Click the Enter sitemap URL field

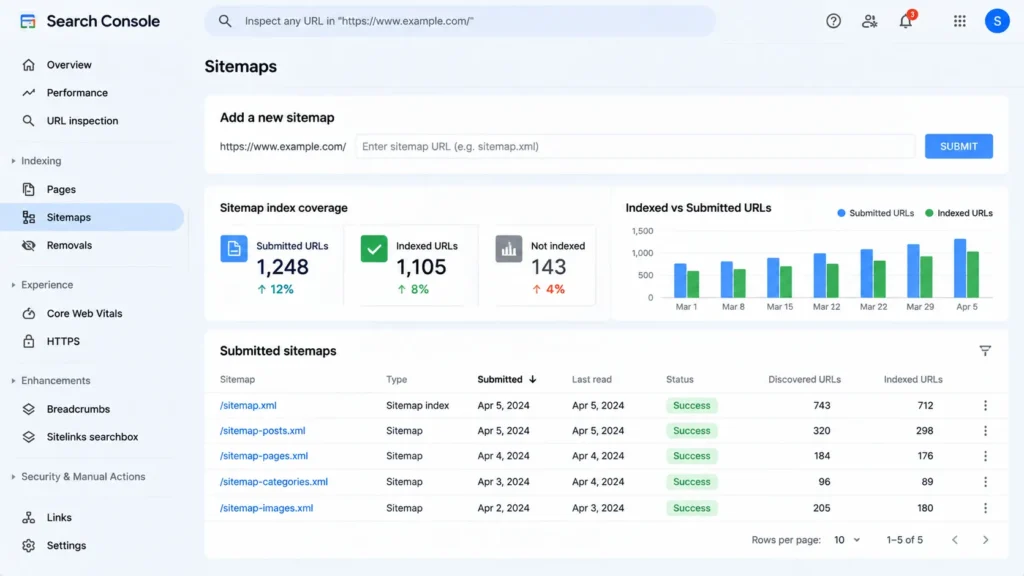click(635, 146)
